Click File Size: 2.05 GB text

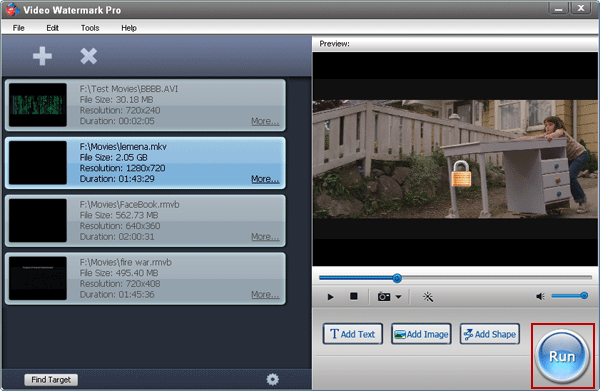113,157
